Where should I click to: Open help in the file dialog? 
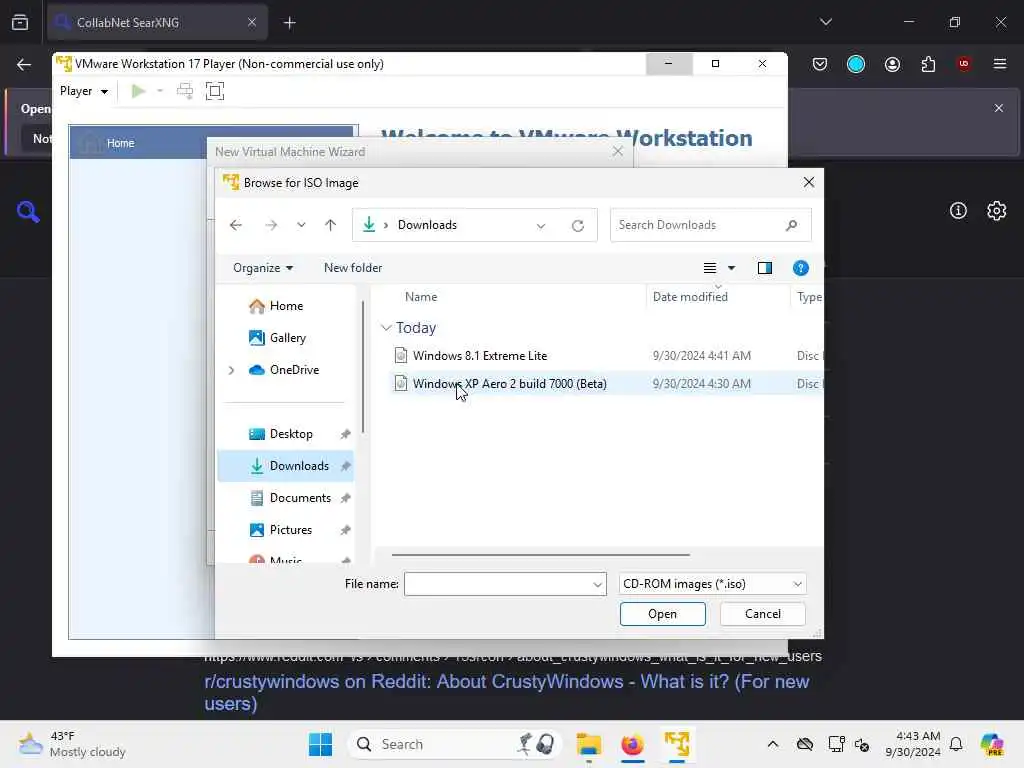coord(801,268)
